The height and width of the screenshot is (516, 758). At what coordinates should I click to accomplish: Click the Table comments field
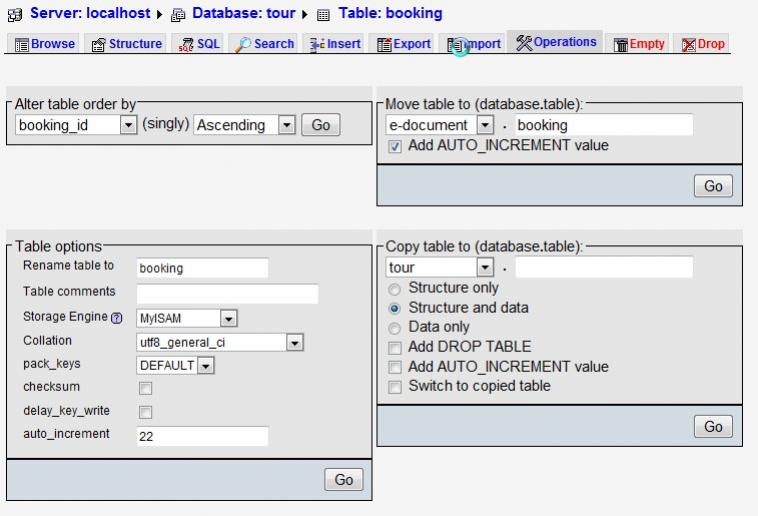coord(227,294)
